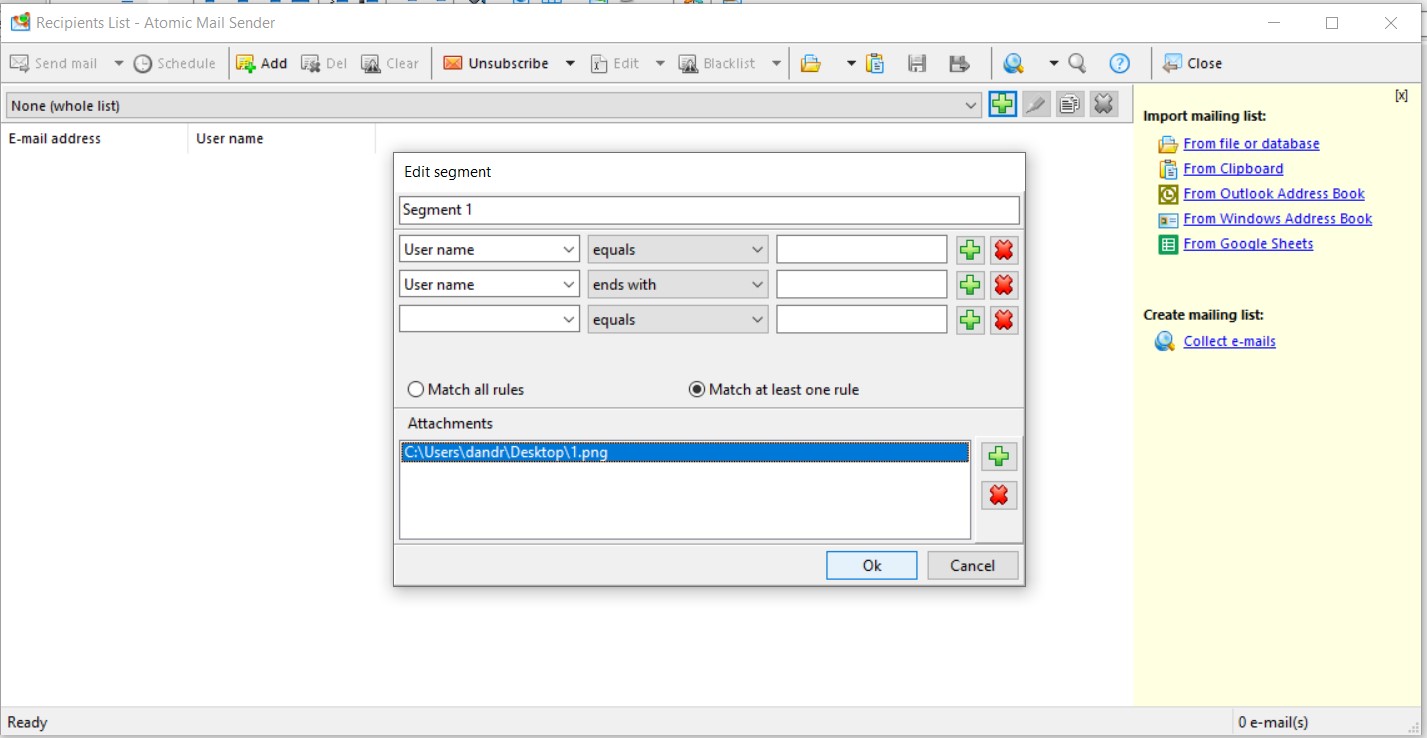Delete third rule with its red X

(1004, 320)
